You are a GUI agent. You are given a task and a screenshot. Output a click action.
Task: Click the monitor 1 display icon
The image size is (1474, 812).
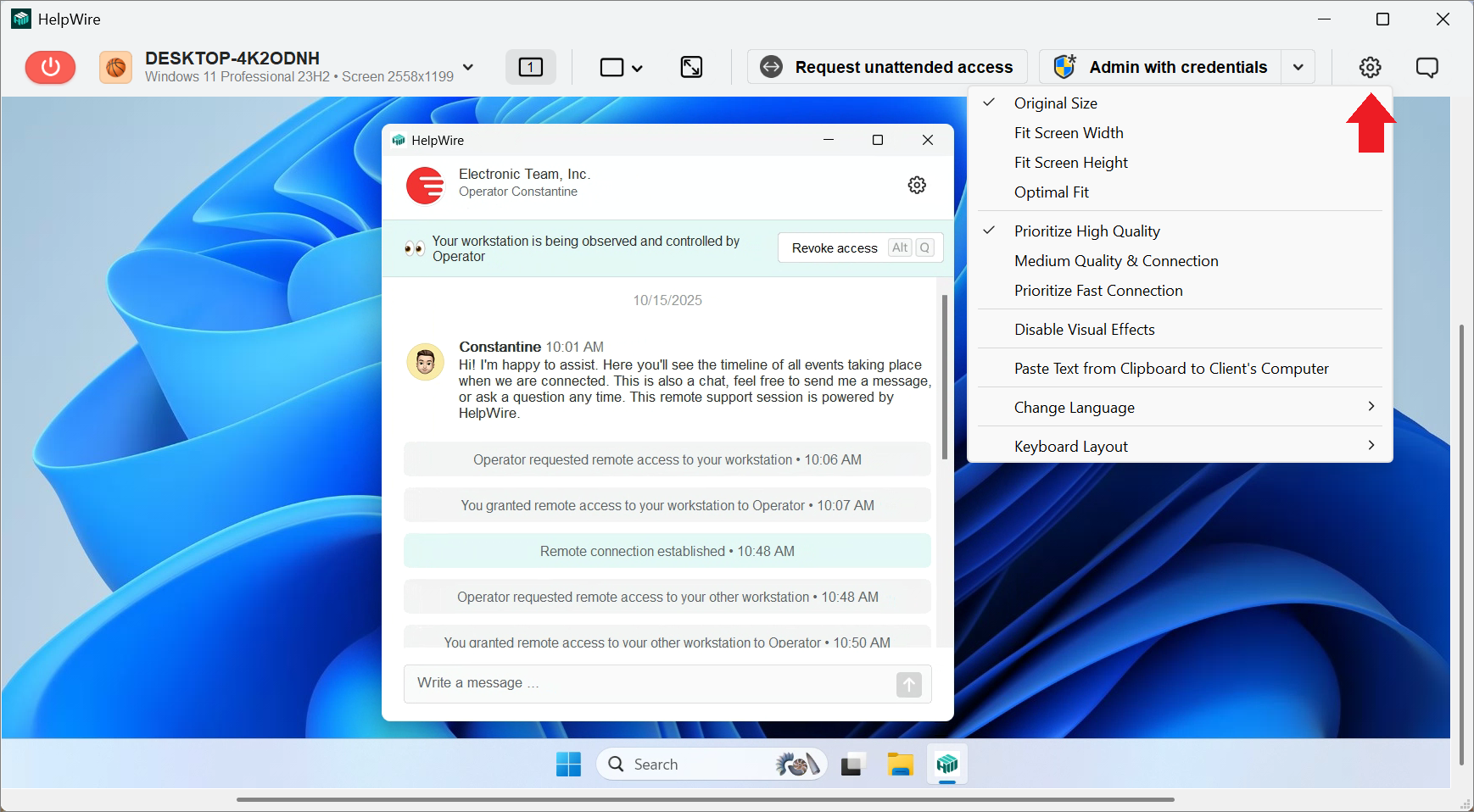click(x=531, y=67)
